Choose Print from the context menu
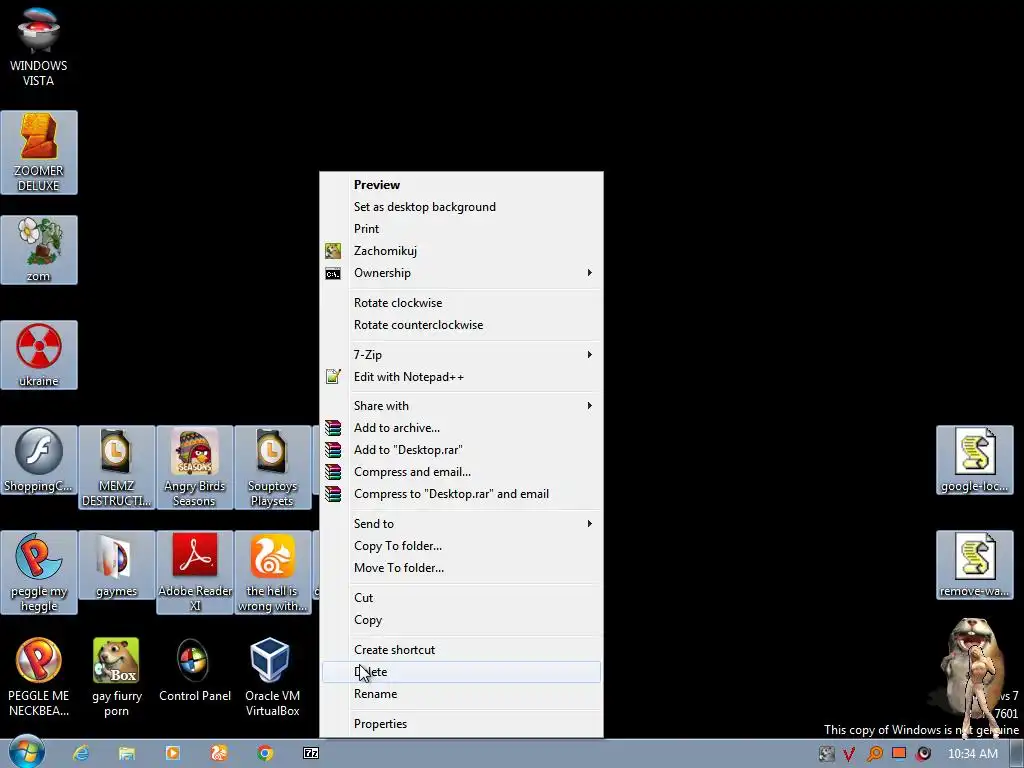Screen dimensions: 1024x768 pyautogui.click(x=461, y=229)
